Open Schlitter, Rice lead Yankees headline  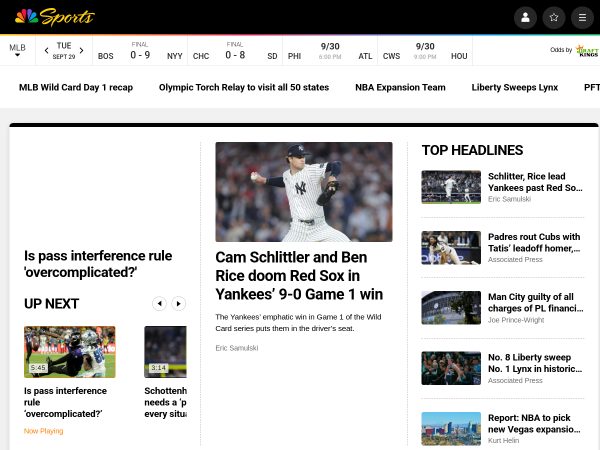[x=535, y=182]
